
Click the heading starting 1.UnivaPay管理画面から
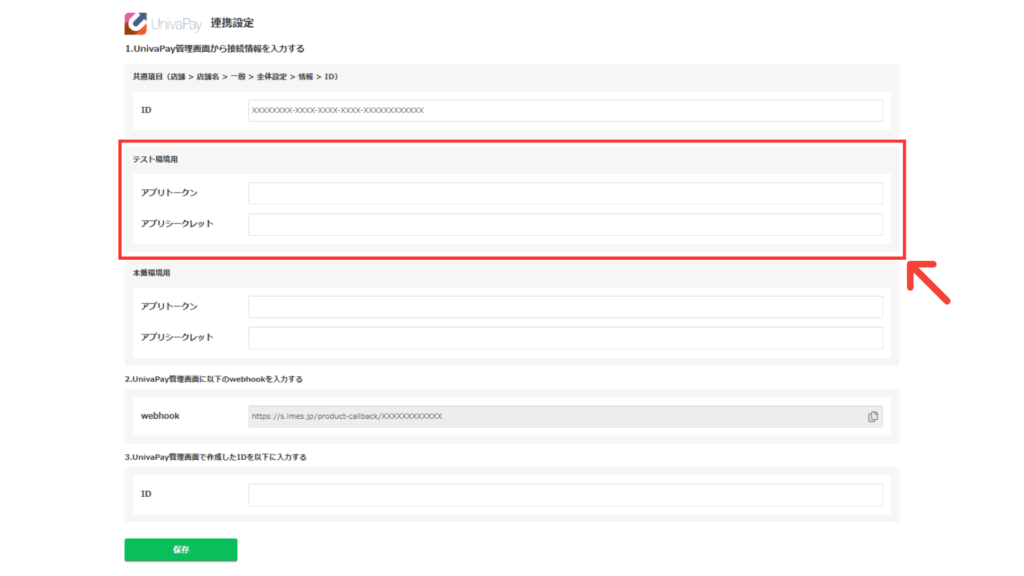(215, 49)
